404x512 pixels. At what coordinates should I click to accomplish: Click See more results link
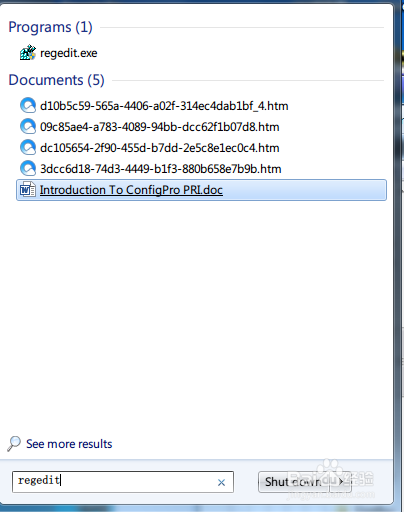click(x=69, y=444)
